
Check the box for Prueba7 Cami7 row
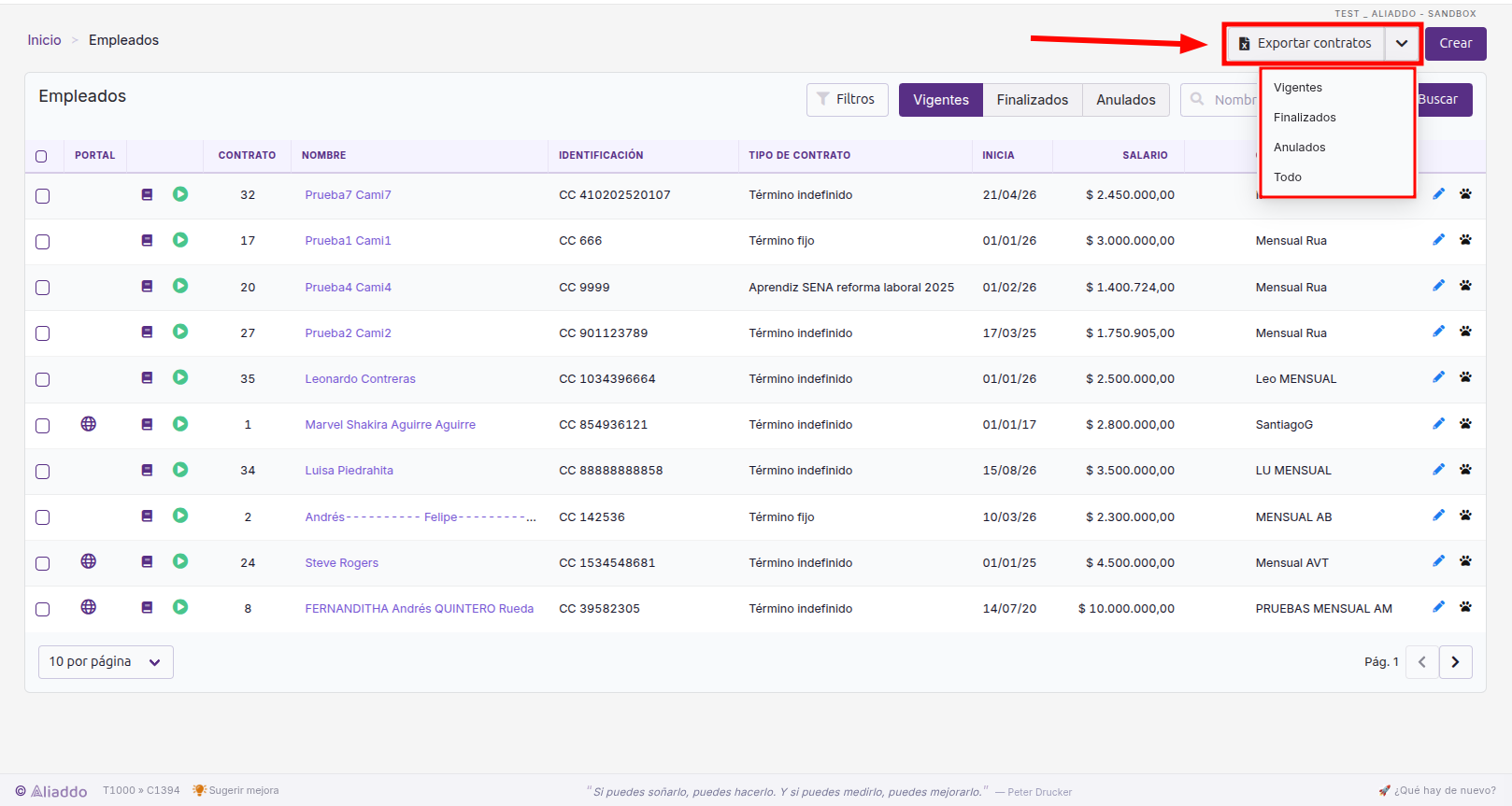(x=42, y=196)
